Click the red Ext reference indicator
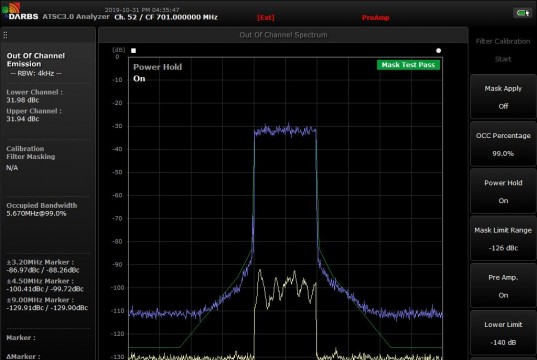 (266, 17)
